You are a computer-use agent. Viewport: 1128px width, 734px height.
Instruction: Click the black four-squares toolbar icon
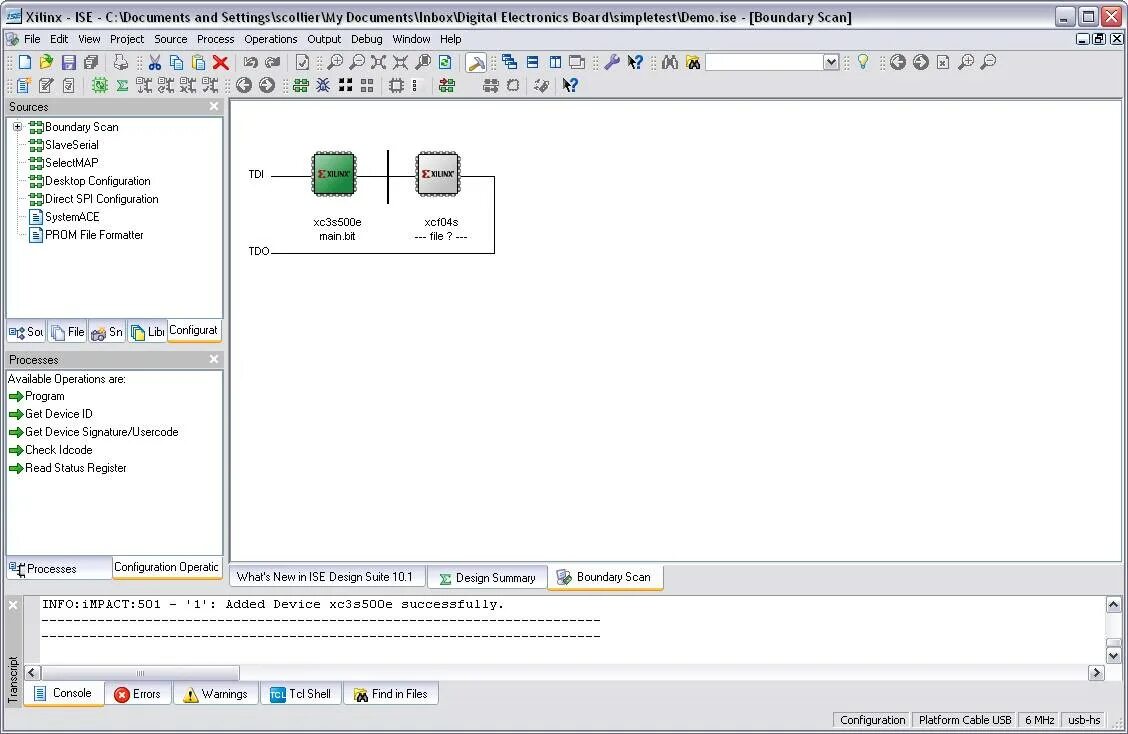pos(345,86)
